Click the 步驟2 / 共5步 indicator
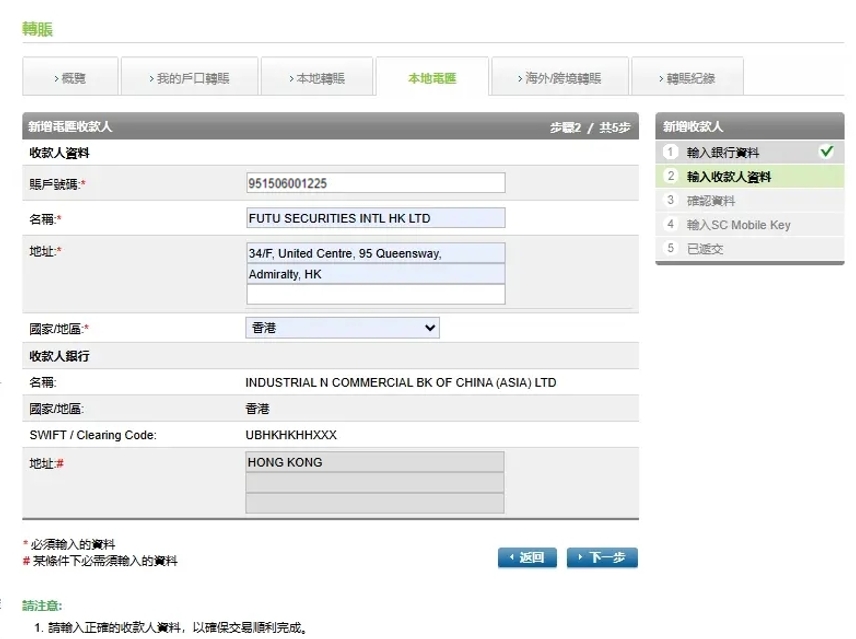Screen dimensions: 856x639 [590, 127]
